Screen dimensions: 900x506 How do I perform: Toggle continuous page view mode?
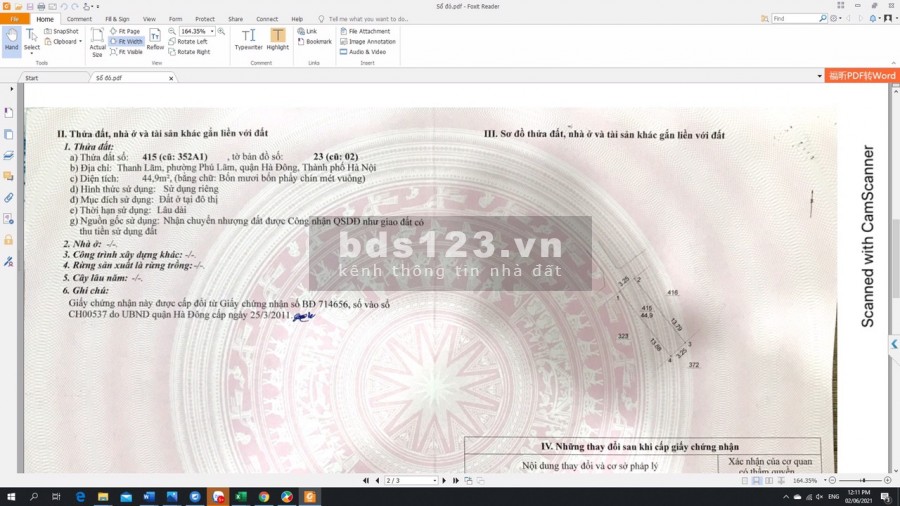coord(757,481)
